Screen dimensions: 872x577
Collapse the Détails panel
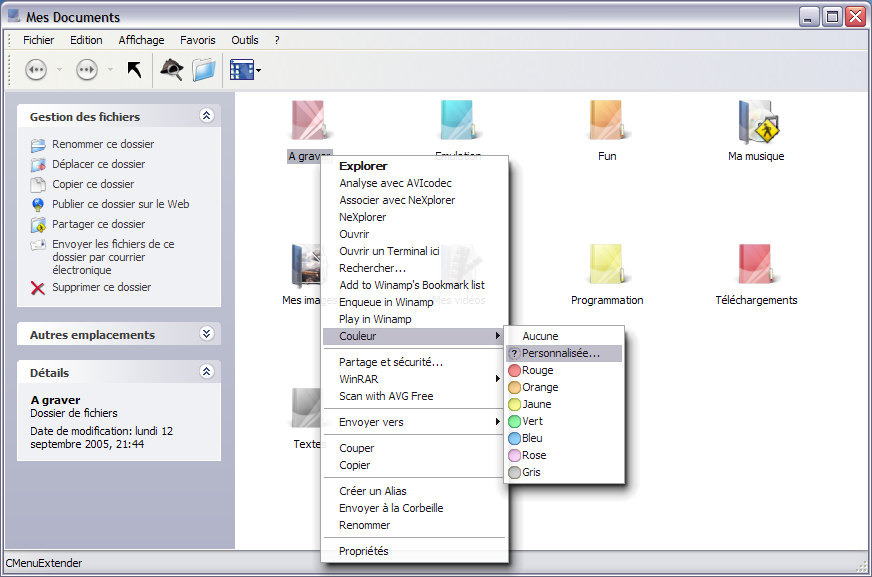(x=206, y=372)
